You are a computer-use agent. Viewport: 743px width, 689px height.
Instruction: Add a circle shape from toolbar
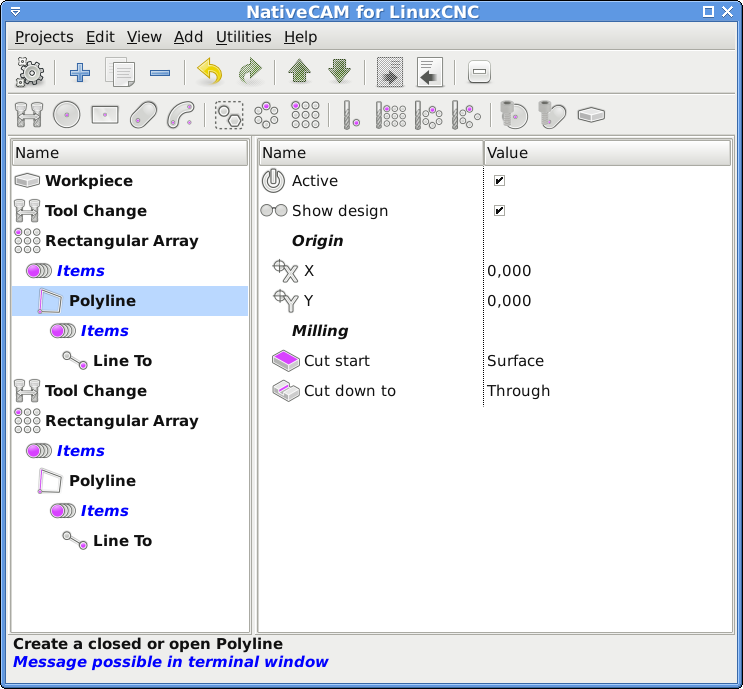(x=67, y=115)
